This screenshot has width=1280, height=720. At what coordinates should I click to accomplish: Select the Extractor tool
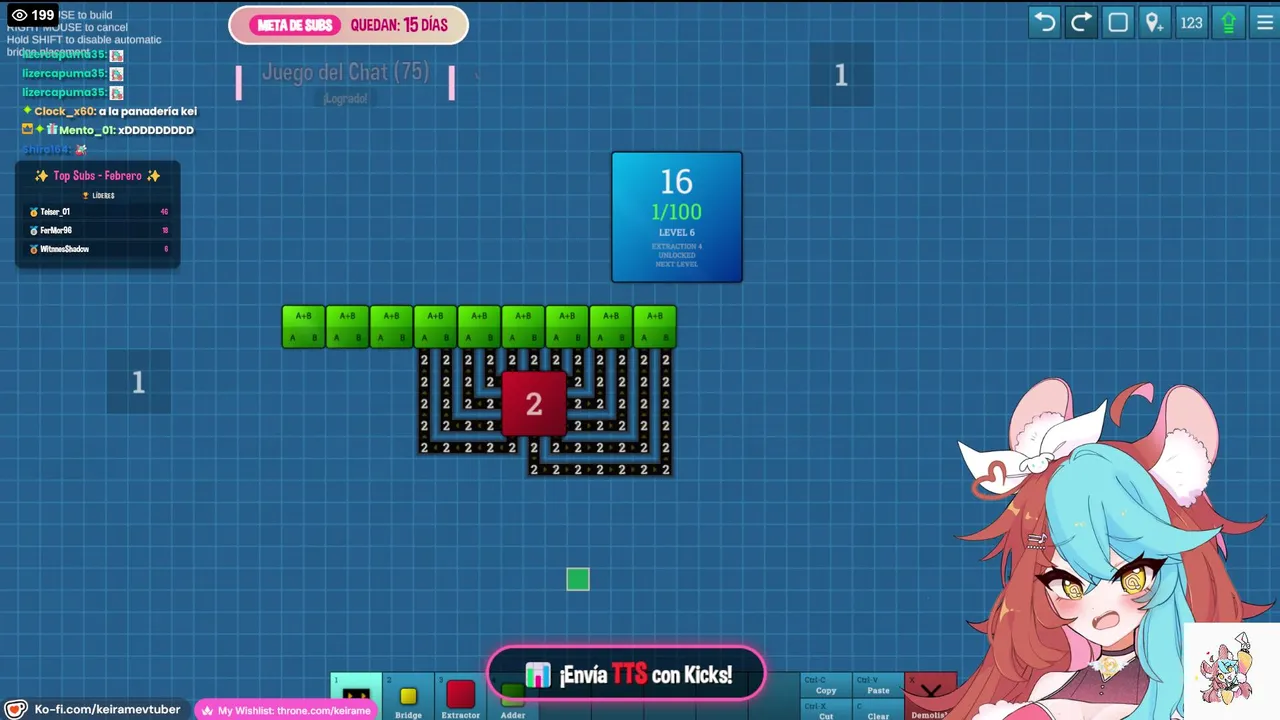[460, 697]
